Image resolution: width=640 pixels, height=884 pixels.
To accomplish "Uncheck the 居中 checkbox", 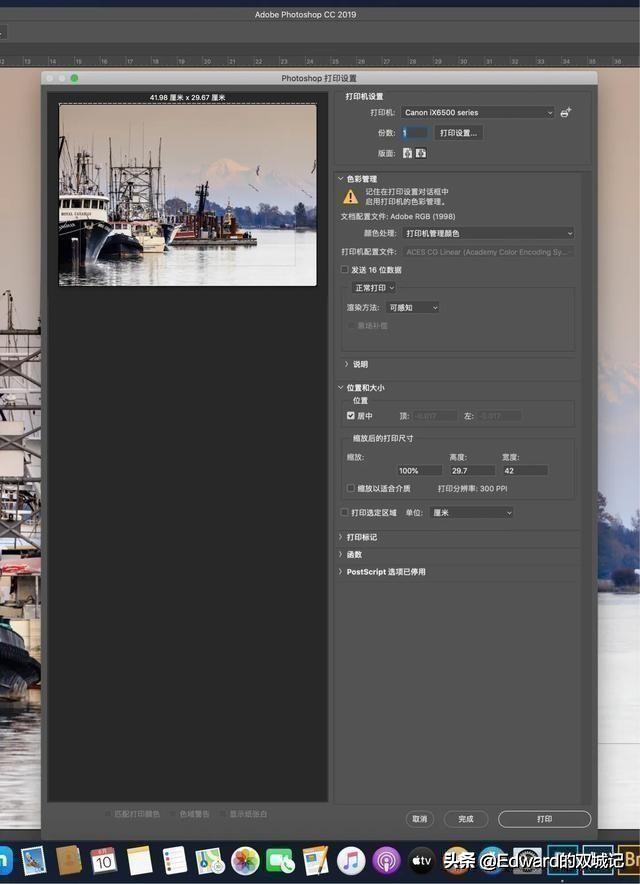I will 351,416.
